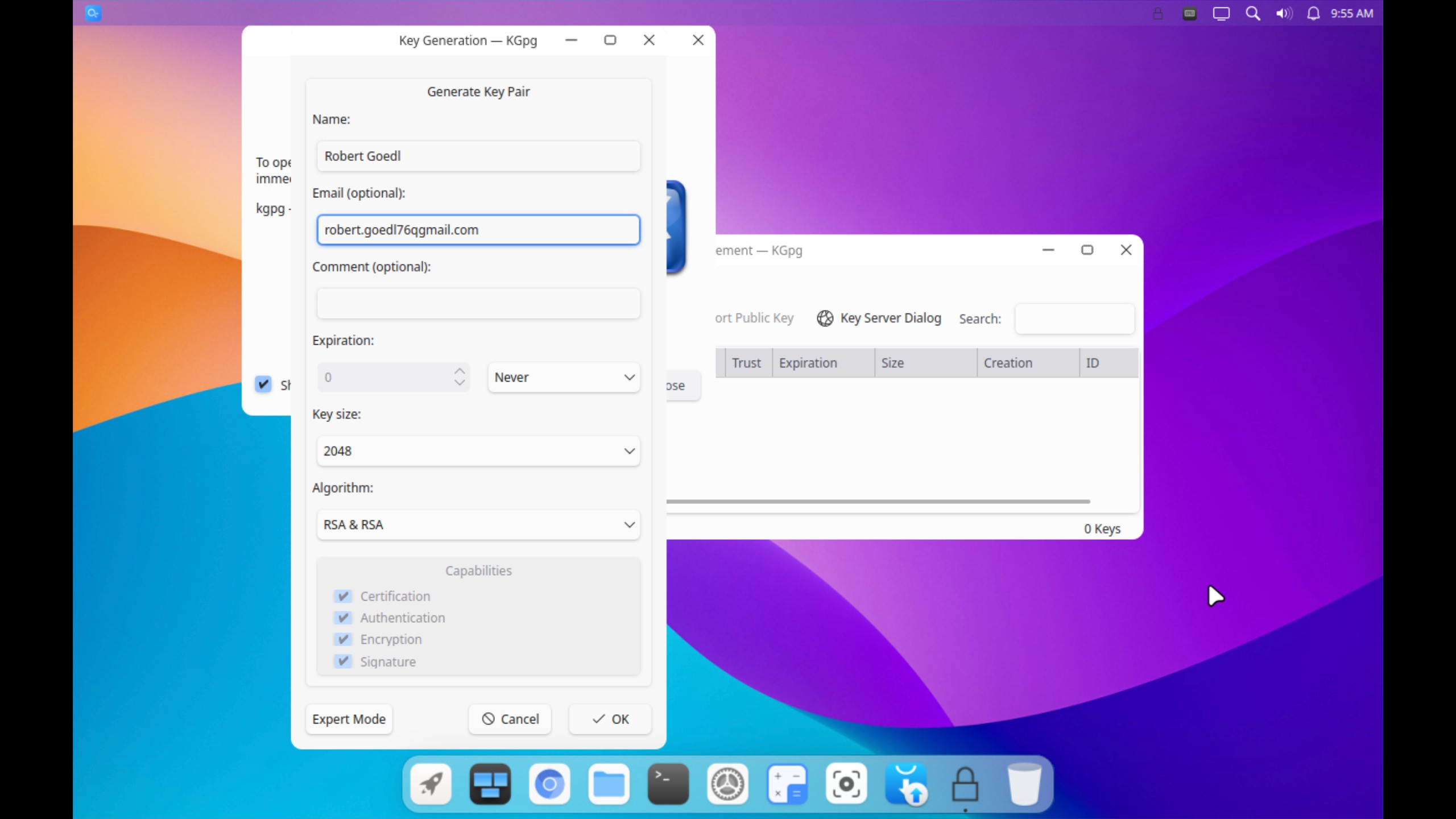Minimize the Key Generation window
Image resolution: width=1456 pixels, height=819 pixels.
point(571,40)
